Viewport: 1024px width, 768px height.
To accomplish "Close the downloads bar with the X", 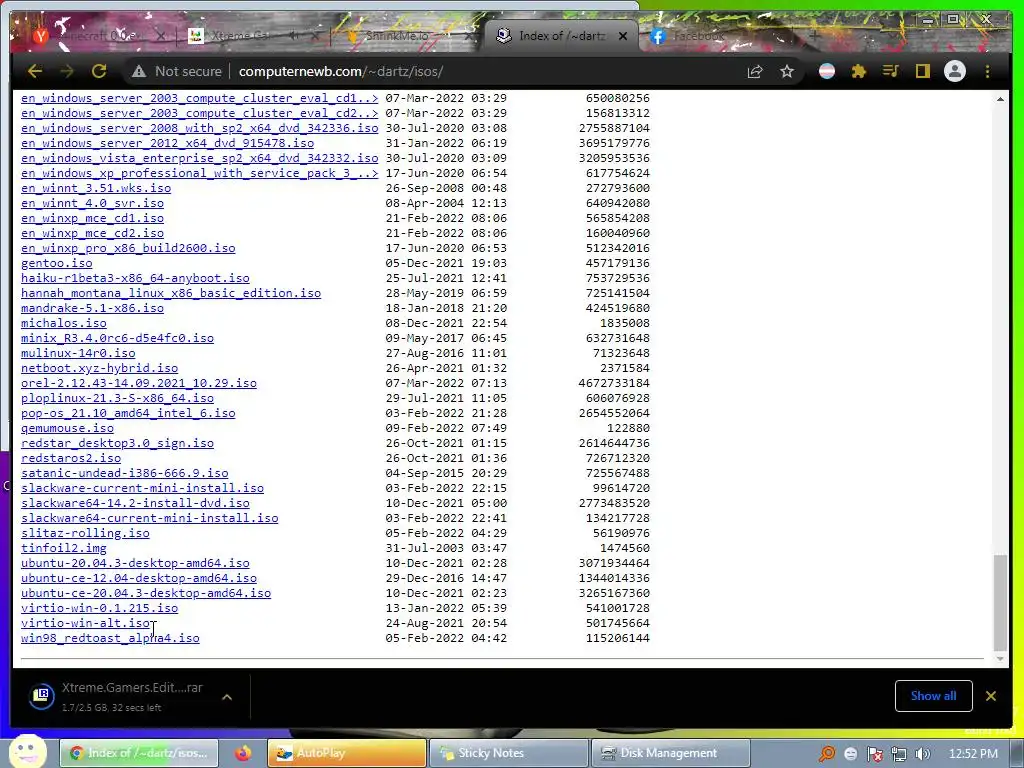I will pyautogui.click(x=991, y=696).
